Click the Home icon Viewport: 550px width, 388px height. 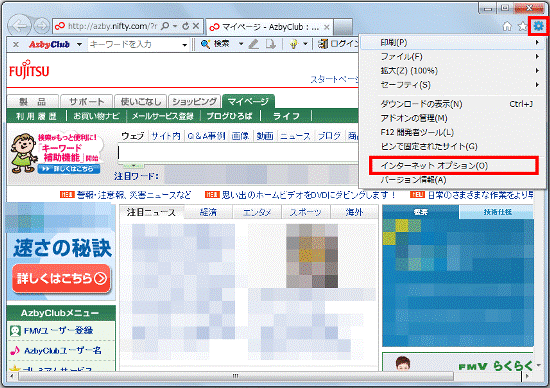[507, 26]
